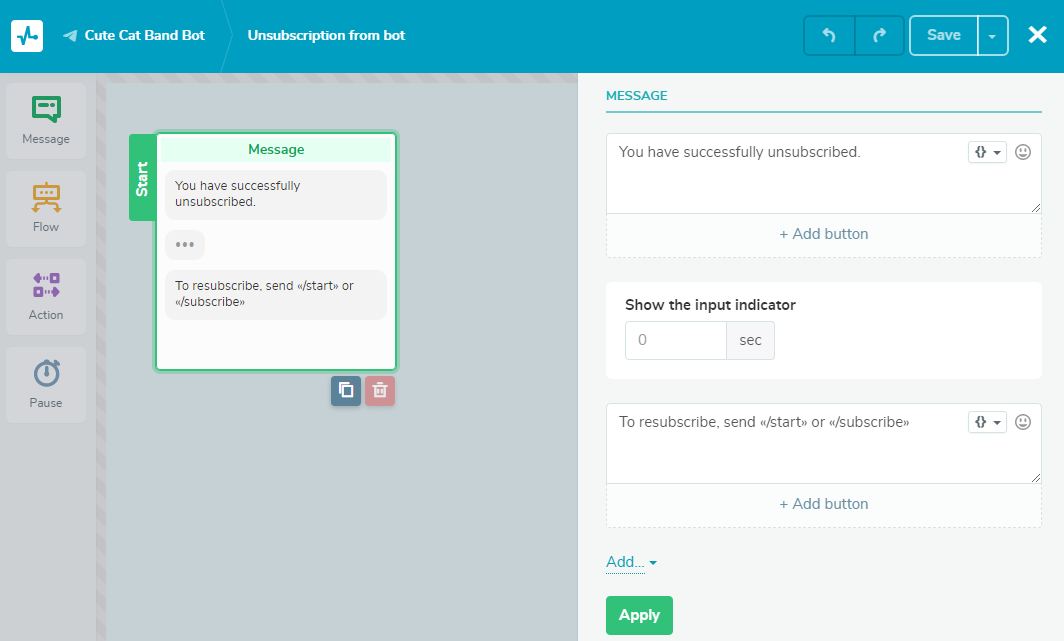Open the SendPulse logo home
This screenshot has width=1064, height=641.
(x=27, y=35)
